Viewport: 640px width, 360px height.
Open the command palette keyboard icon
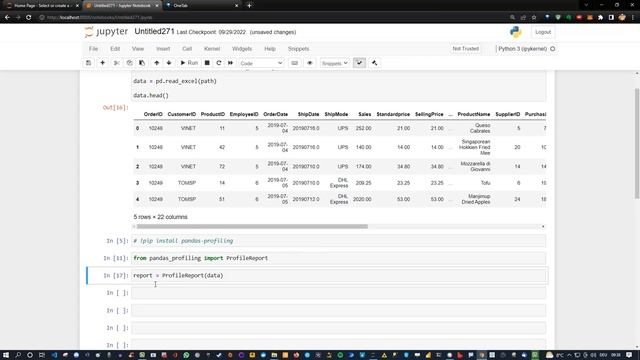tap(294, 63)
